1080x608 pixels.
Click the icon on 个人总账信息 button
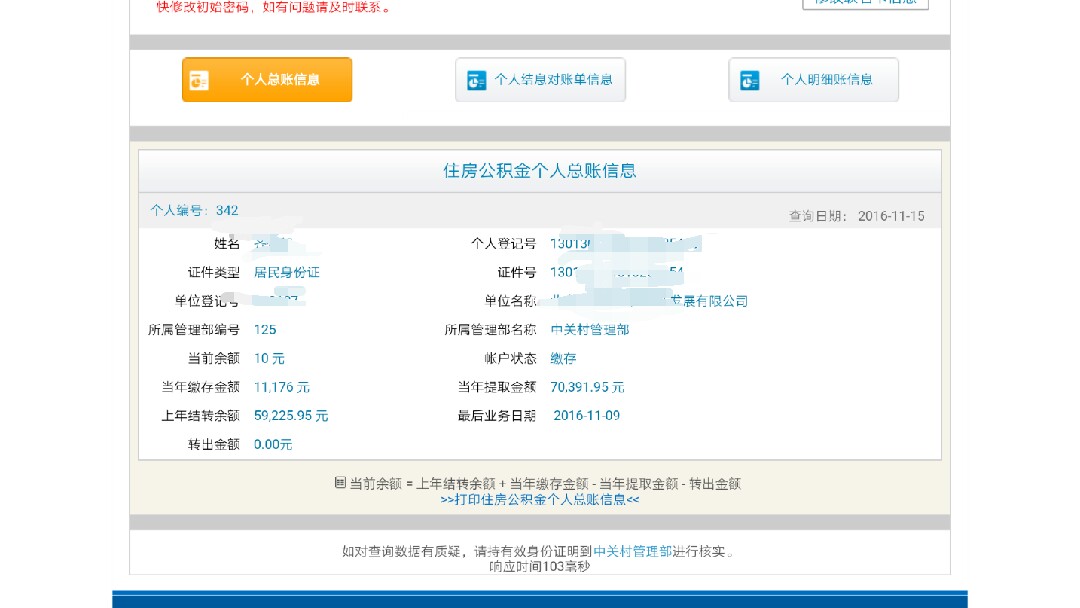pos(199,81)
